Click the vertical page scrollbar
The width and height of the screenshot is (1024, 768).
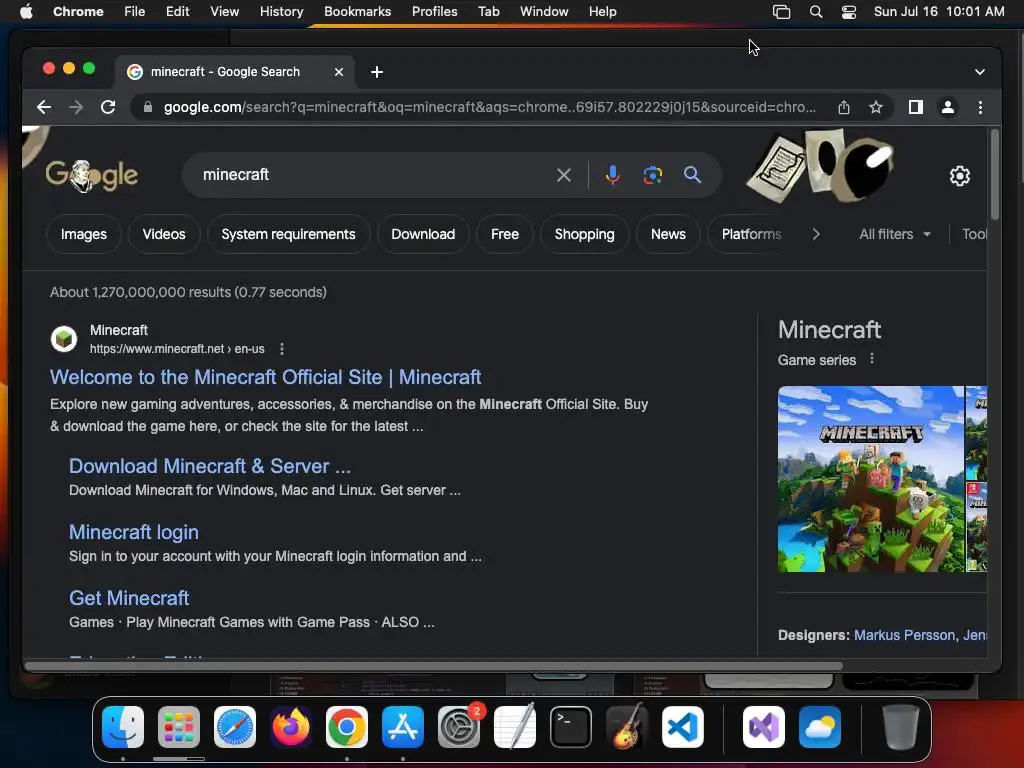(995, 176)
